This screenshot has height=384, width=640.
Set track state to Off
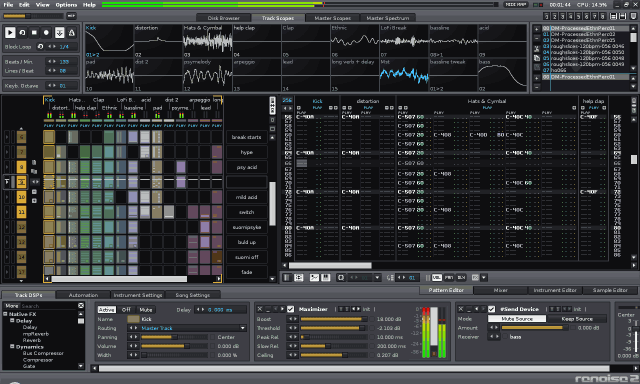point(126,310)
